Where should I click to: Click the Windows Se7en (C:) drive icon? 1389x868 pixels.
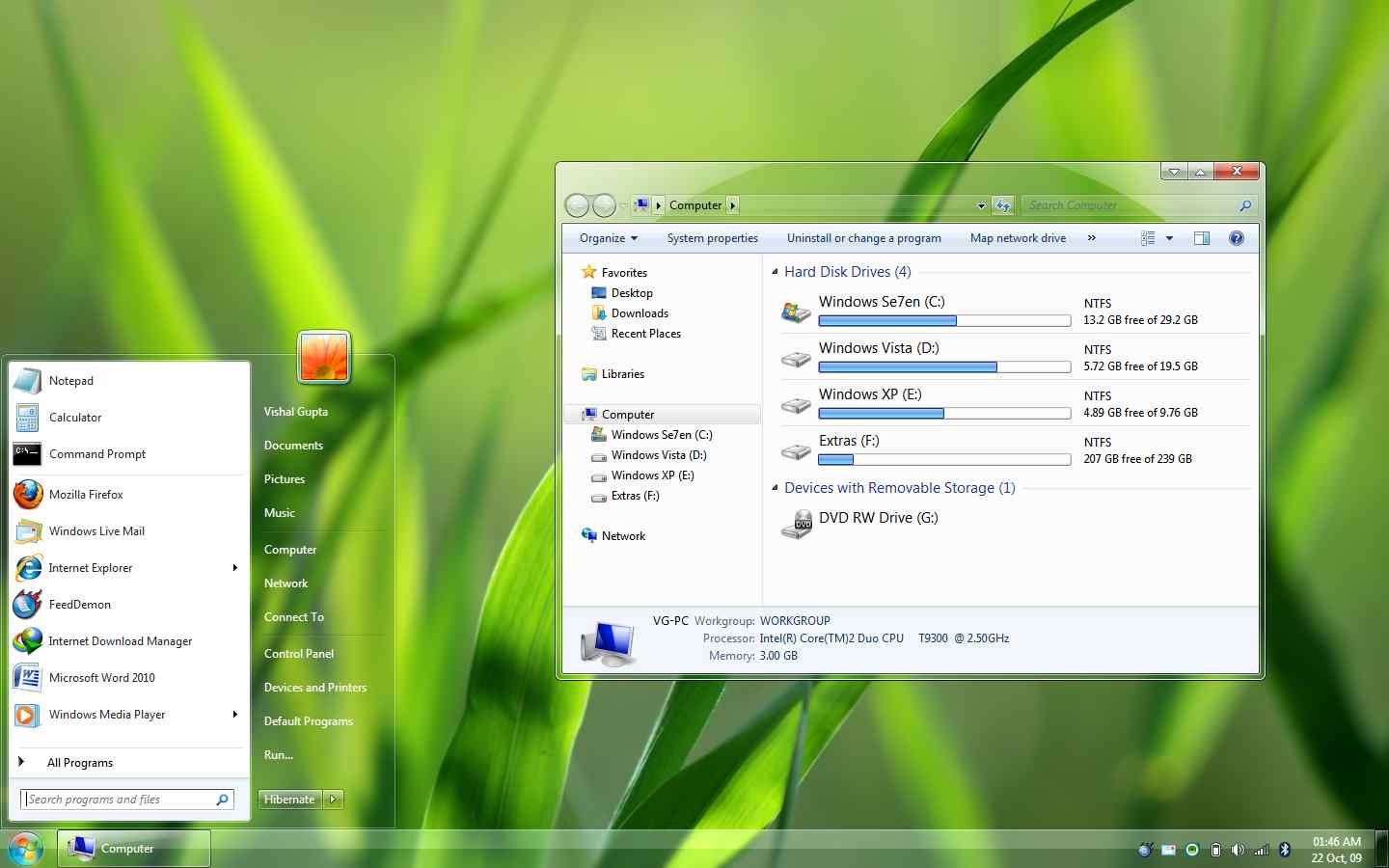pyautogui.click(x=797, y=311)
